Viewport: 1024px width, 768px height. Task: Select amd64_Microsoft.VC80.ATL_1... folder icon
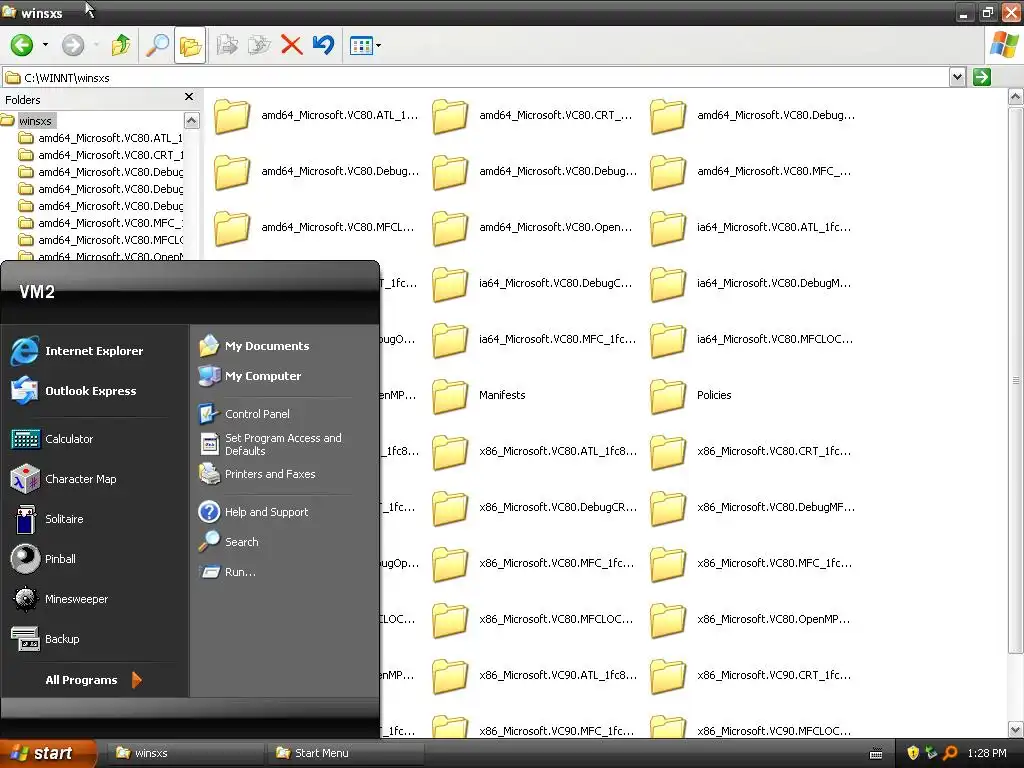pos(232,116)
